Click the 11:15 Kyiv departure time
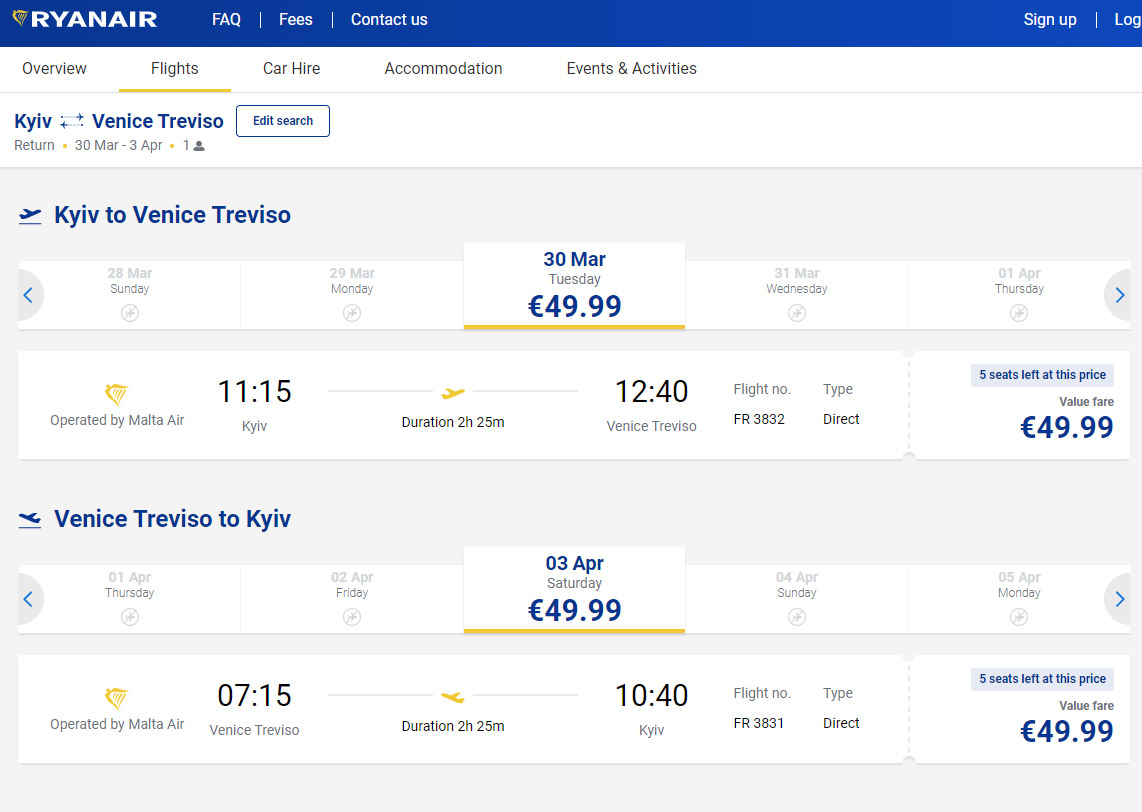This screenshot has width=1142, height=812. click(254, 392)
